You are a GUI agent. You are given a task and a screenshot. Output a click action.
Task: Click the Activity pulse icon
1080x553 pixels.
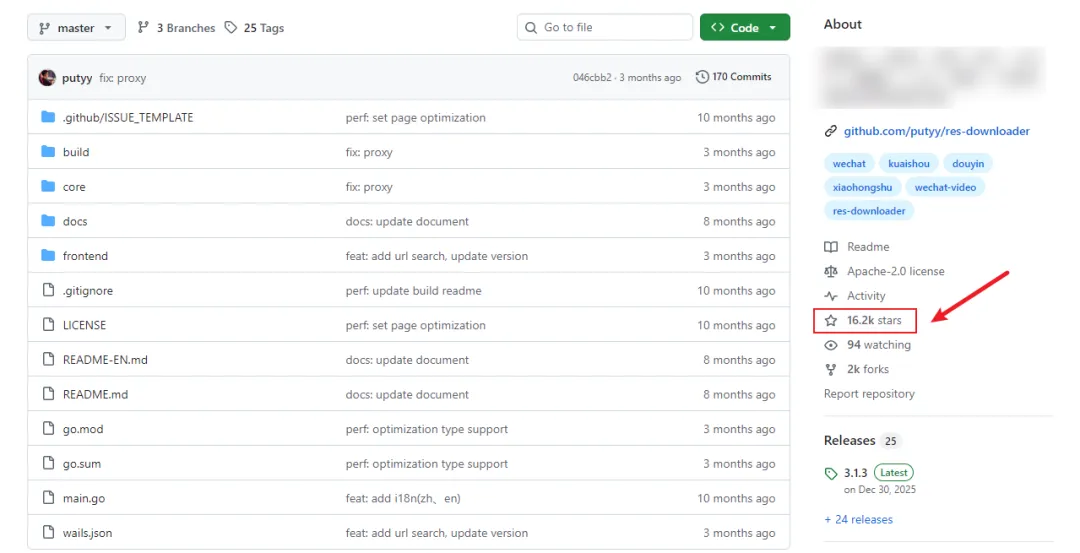coord(831,296)
